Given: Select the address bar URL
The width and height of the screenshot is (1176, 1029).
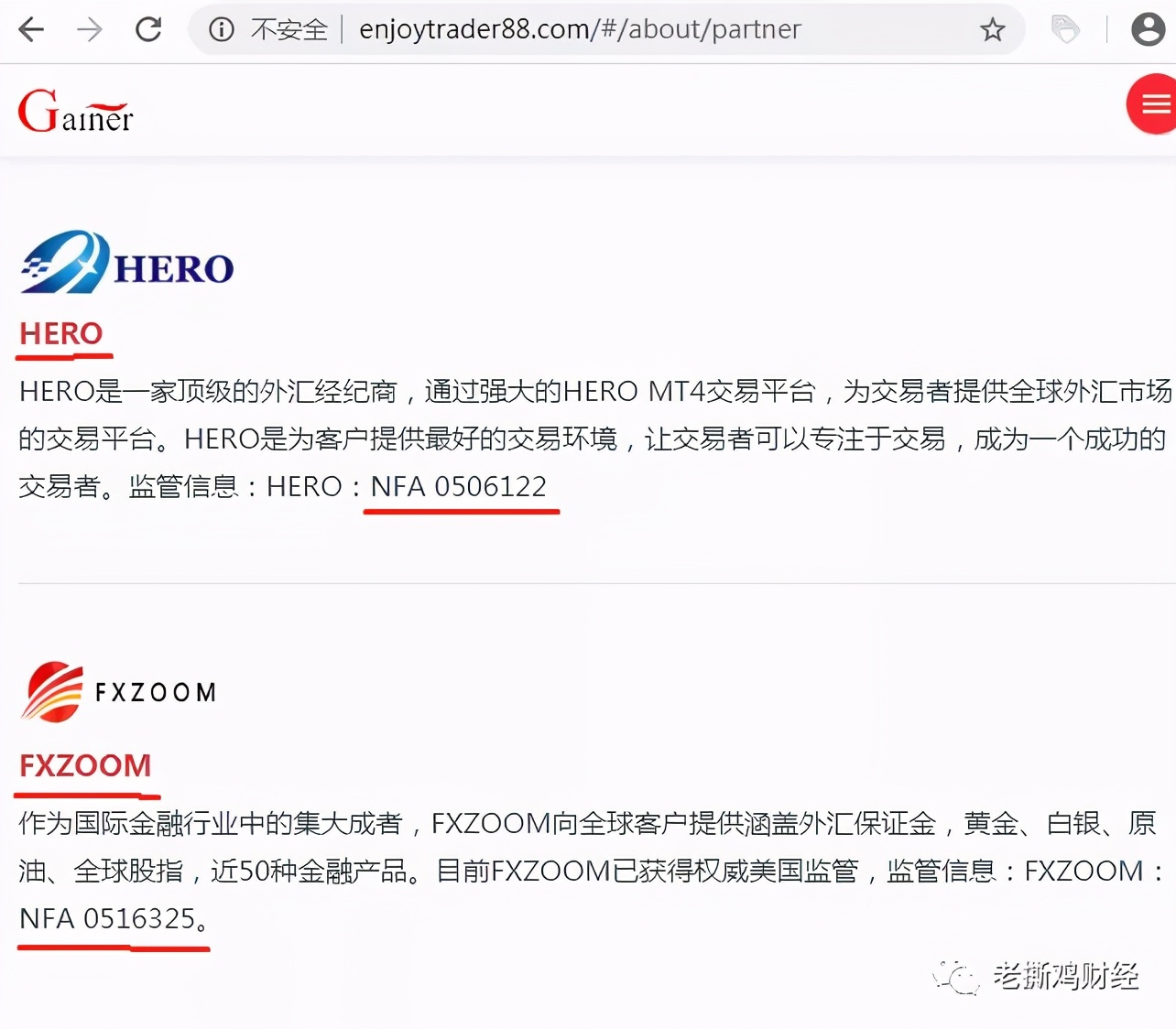Looking at the screenshot, I should [580, 29].
